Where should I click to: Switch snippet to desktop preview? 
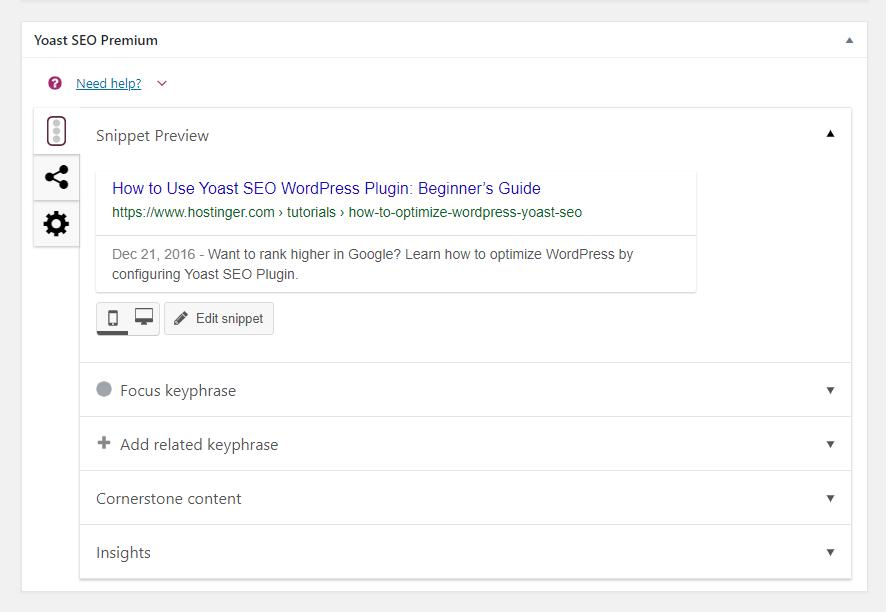[x=144, y=318]
